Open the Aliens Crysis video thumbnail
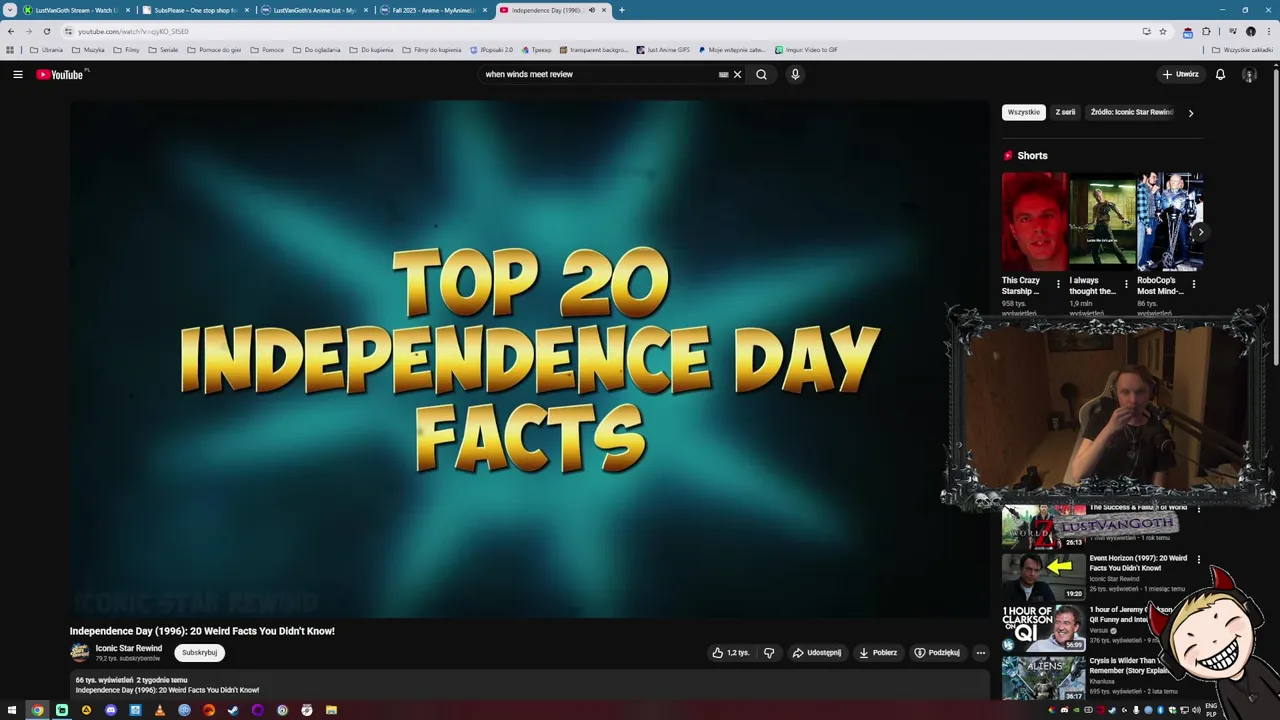The image size is (1280, 720). (1043, 678)
